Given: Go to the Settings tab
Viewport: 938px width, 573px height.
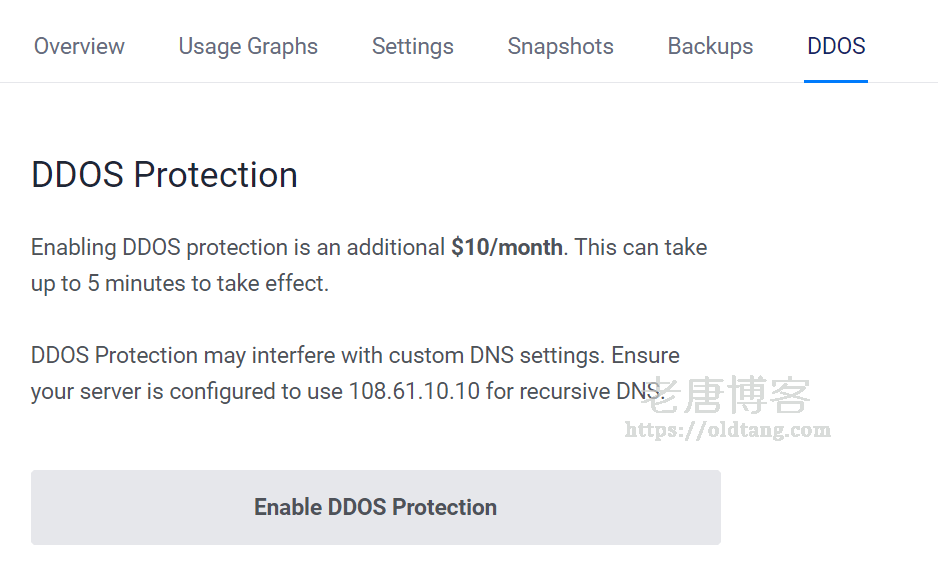Looking at the screenshot, I should point(413,47).
